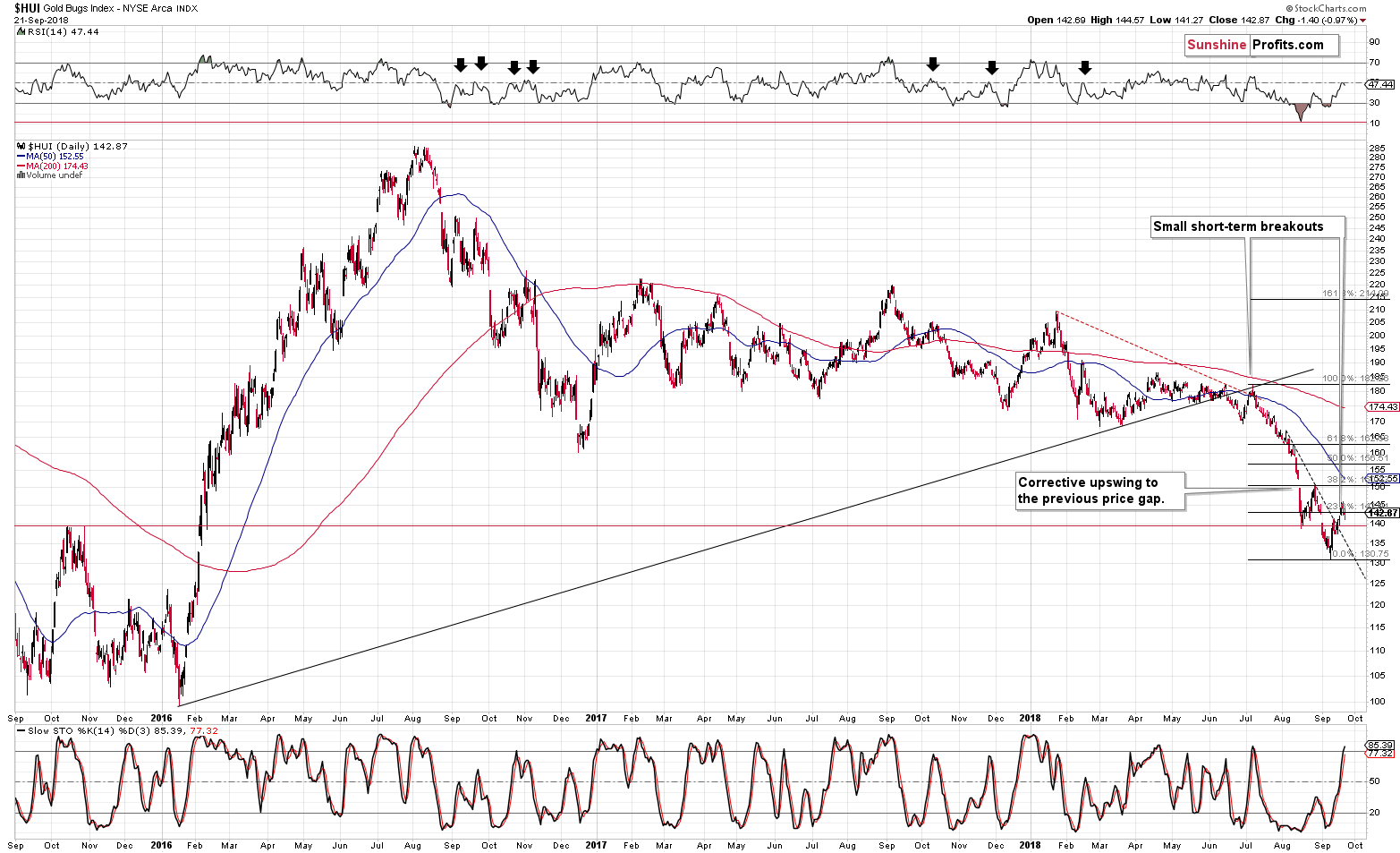Viewport: 1400px width, 853px height.
Task: Click the 100 price axis label
Action: pyautogui.click(x=1378, y=701)
